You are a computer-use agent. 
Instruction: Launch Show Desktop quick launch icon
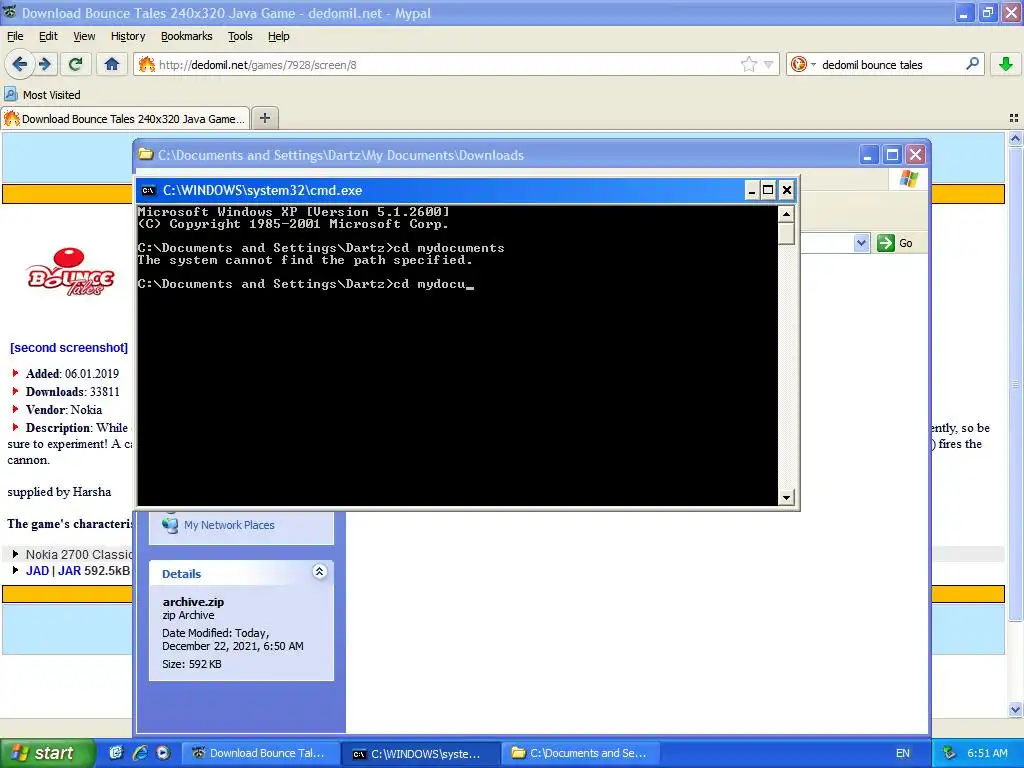pyautogui.click(x=116, y=753)
